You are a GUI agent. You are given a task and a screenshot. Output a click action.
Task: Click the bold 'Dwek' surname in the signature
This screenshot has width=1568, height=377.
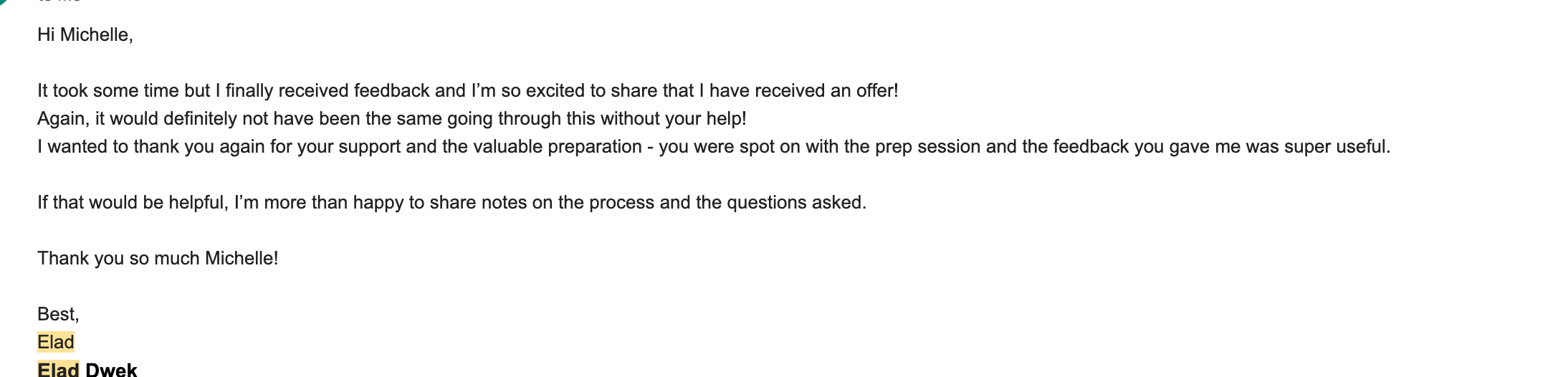pos(111,369)
